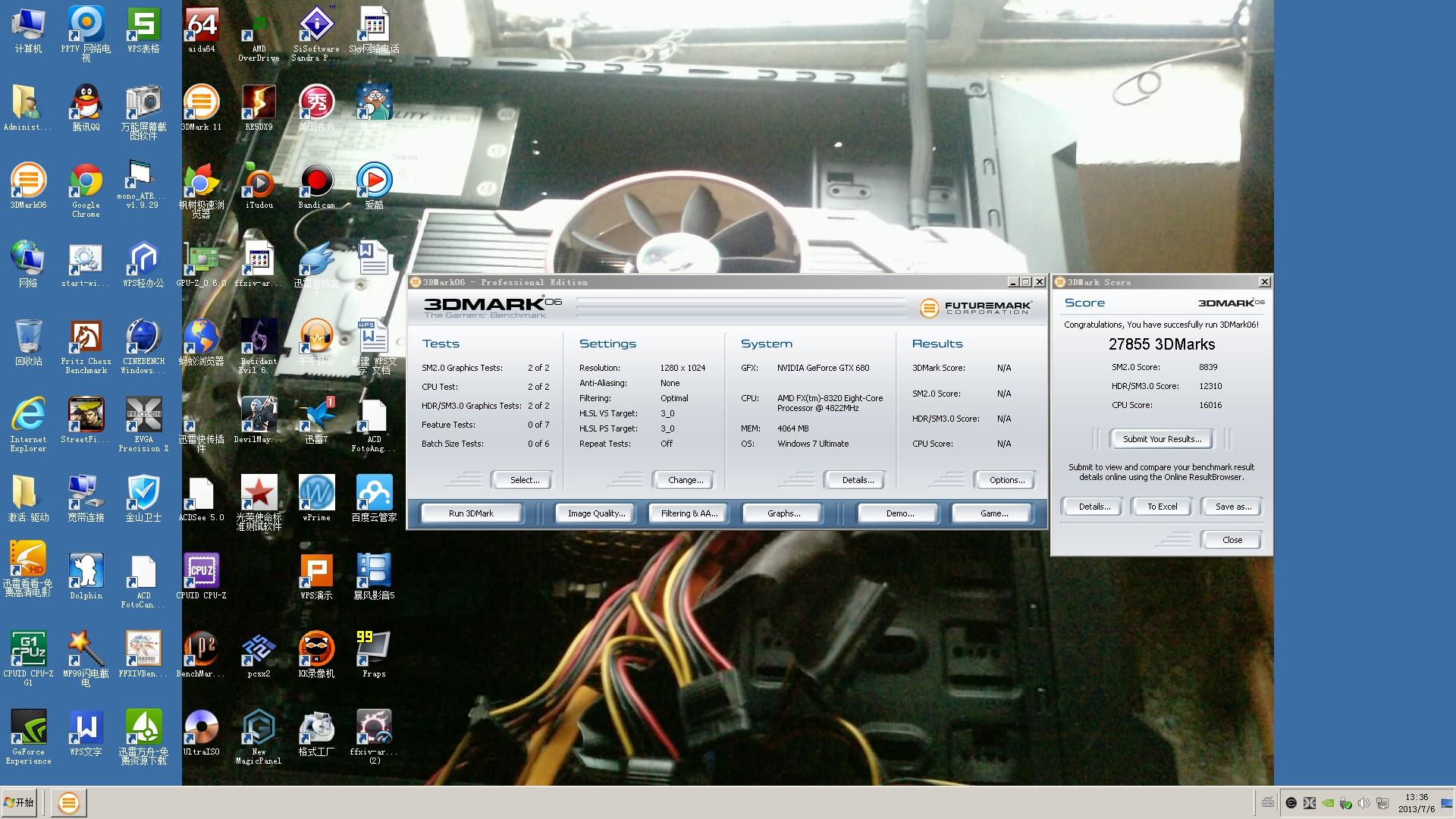Click the Game button
The height and width of the screenshot is (819, 1456).
click(x=993, y=513)
